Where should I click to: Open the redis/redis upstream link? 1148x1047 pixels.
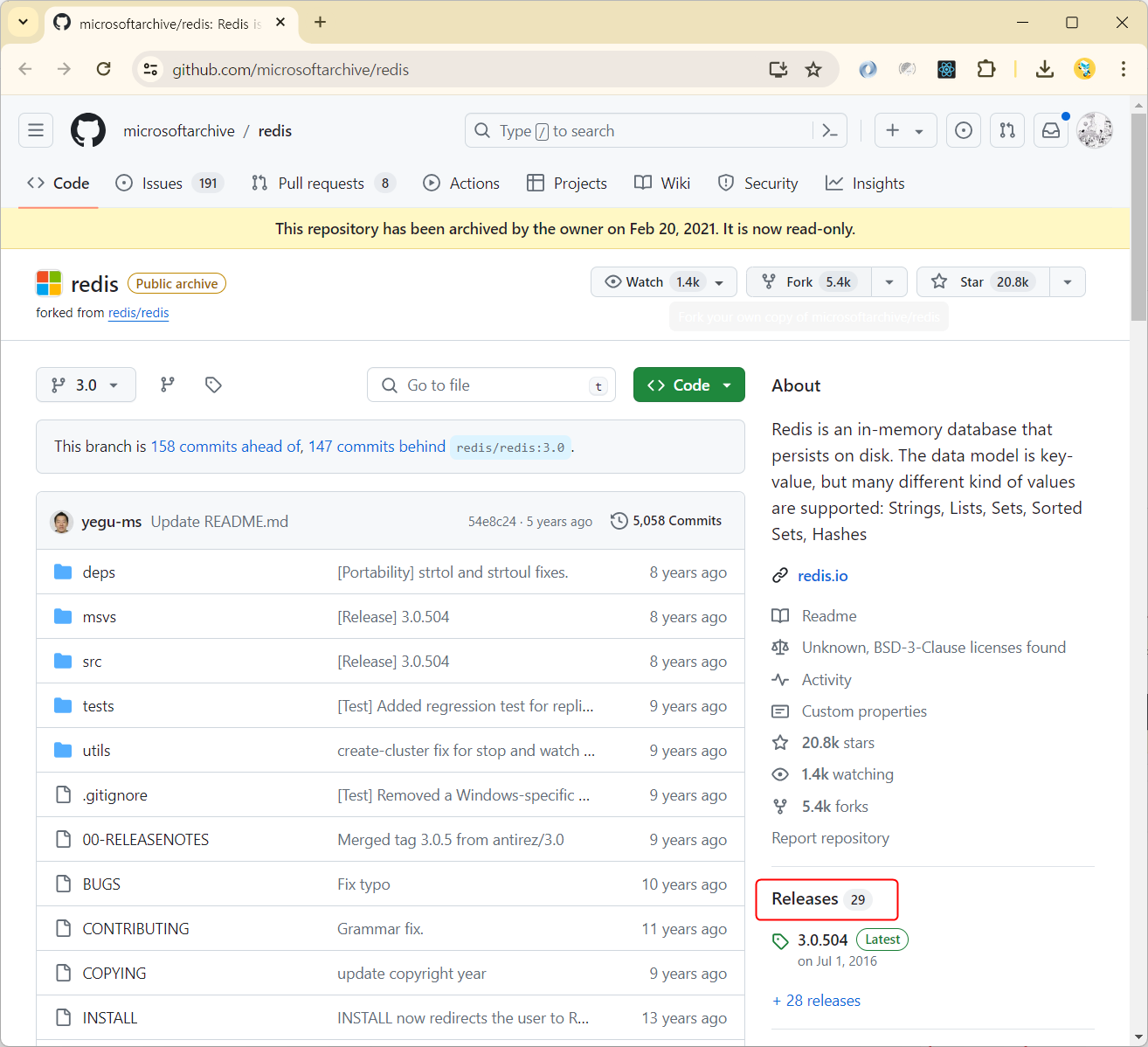138,313
